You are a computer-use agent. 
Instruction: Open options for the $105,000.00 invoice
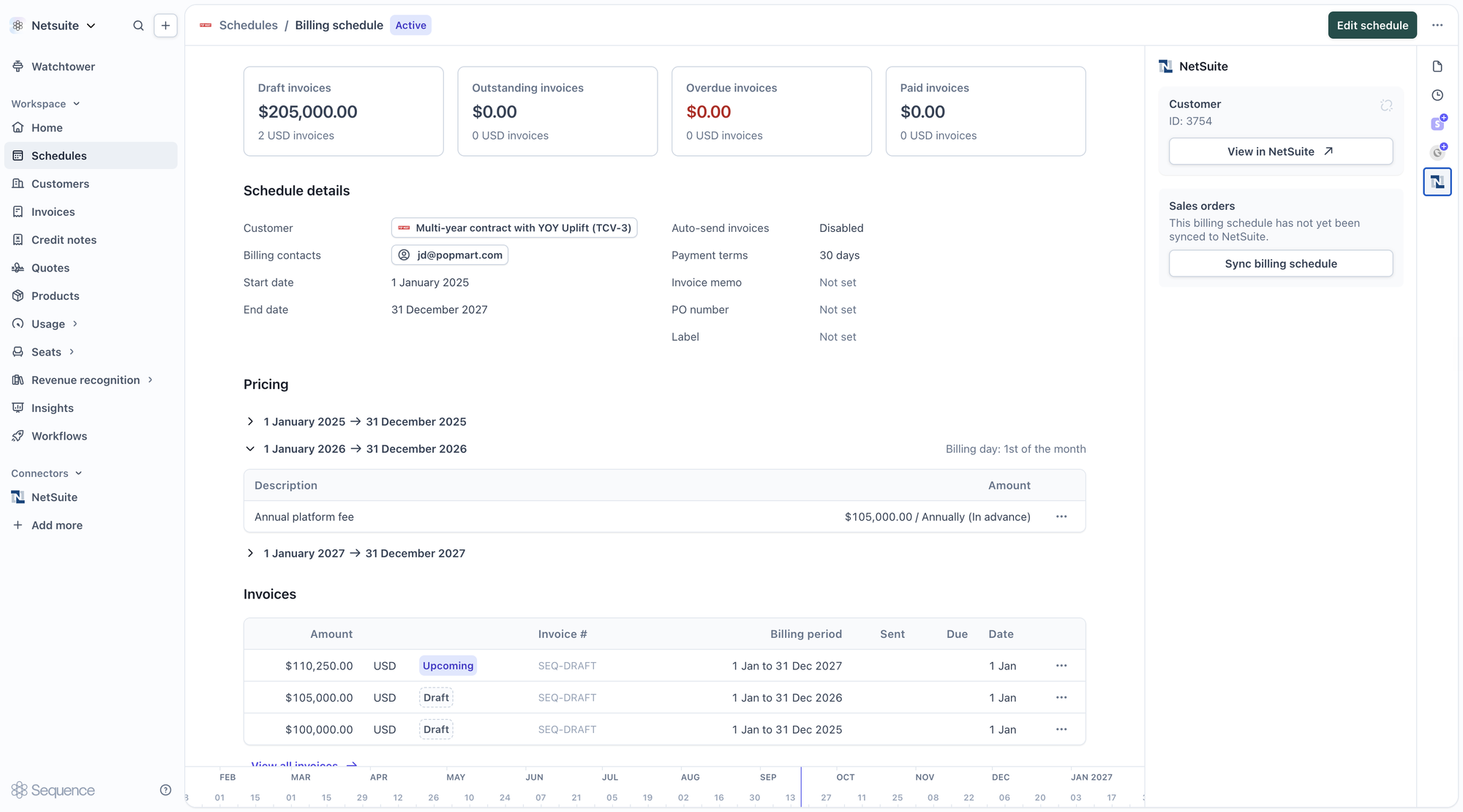pyautogui.click(x=1061, y=698)
